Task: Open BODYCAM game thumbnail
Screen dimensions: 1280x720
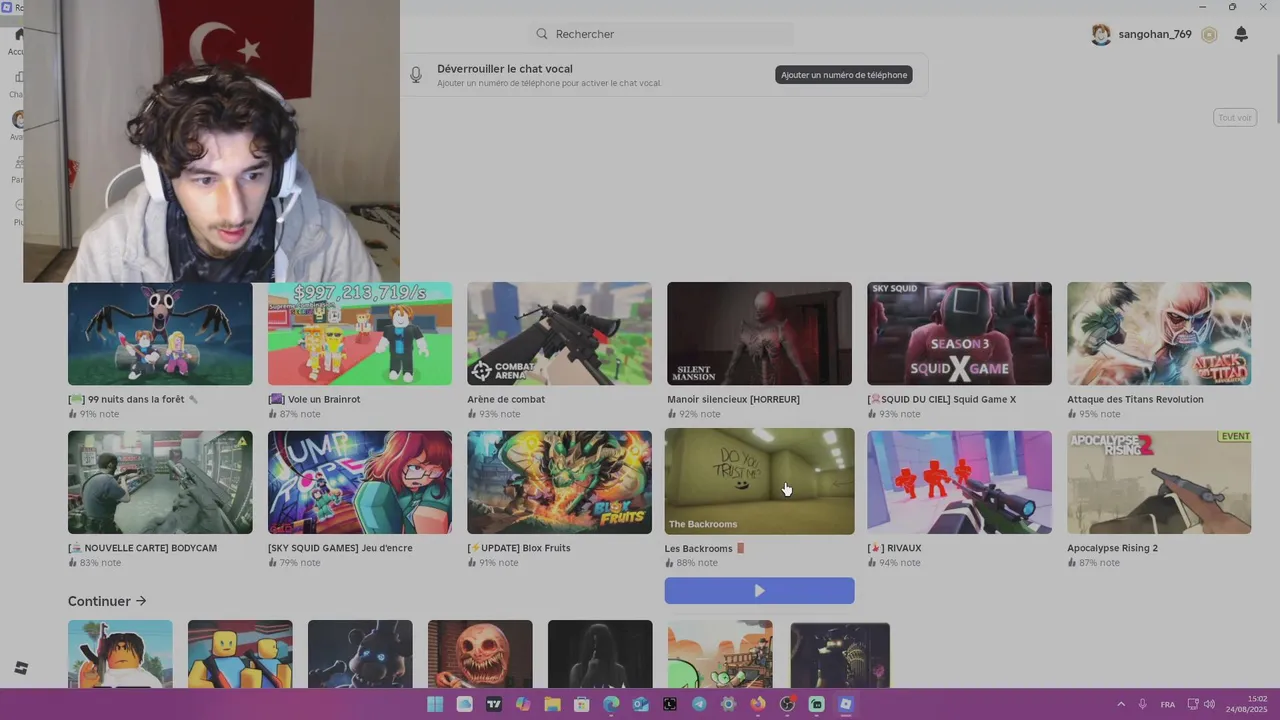Action: [160, 482]
